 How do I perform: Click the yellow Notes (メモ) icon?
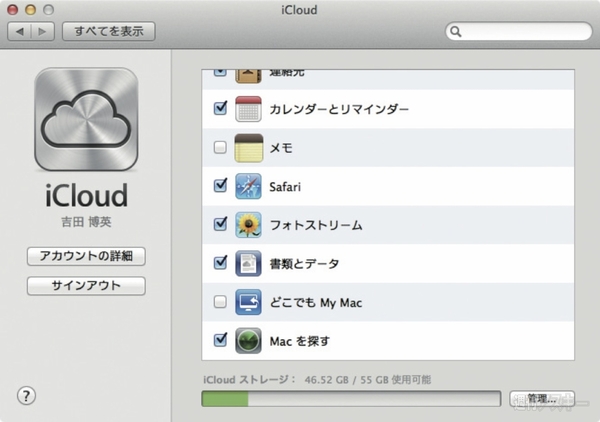tap(248, 148)
